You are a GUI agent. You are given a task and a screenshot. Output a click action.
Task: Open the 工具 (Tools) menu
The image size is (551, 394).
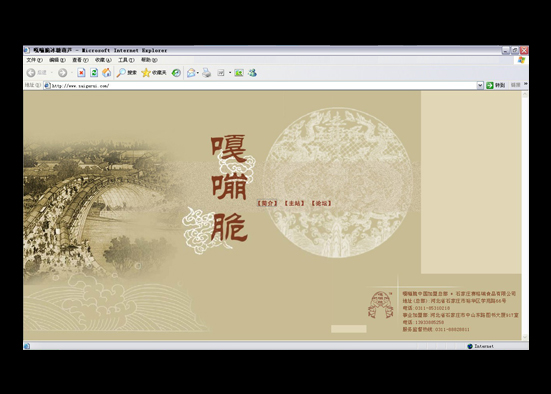(x=126, y=60)
